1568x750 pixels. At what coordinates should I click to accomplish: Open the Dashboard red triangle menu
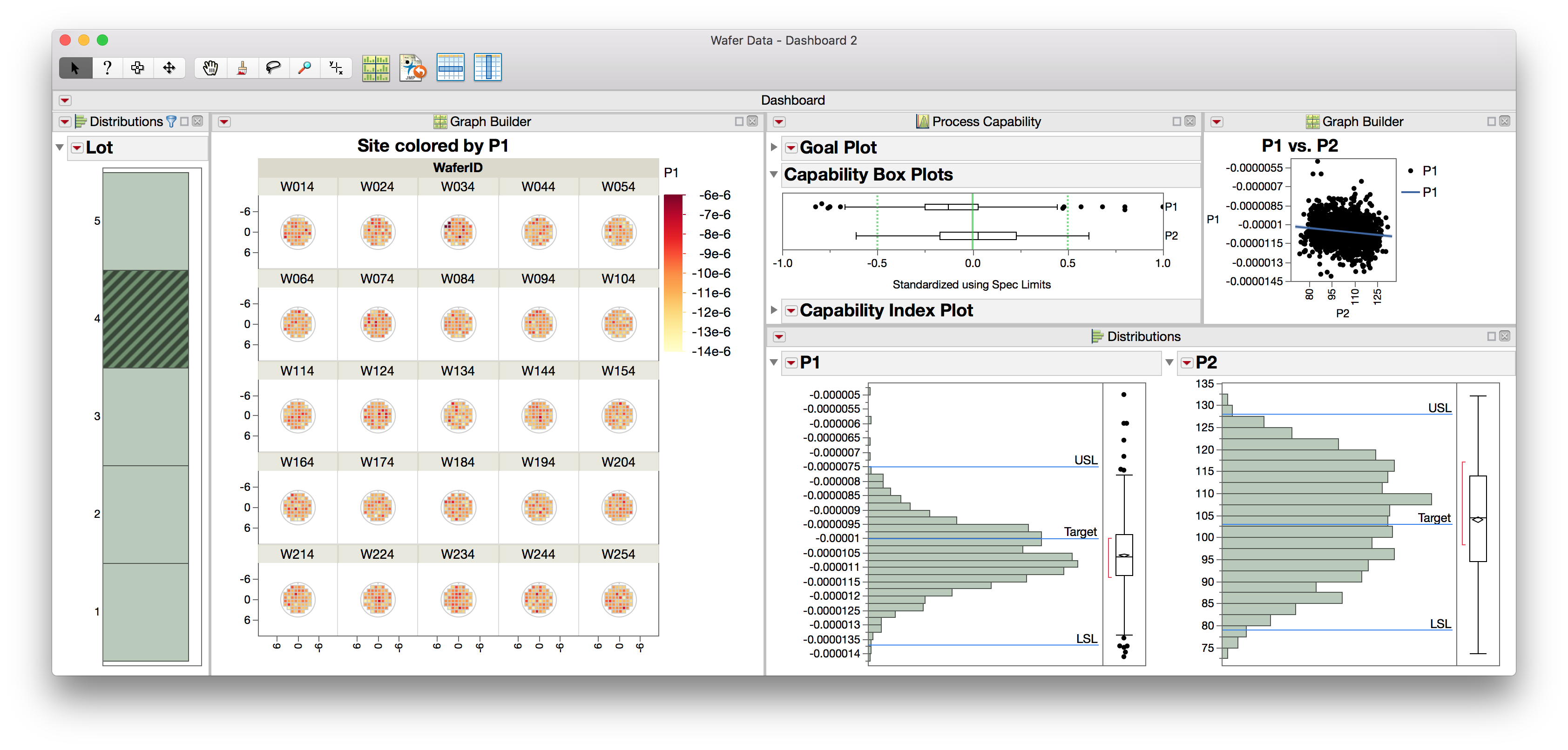click(x=65, y=100)
